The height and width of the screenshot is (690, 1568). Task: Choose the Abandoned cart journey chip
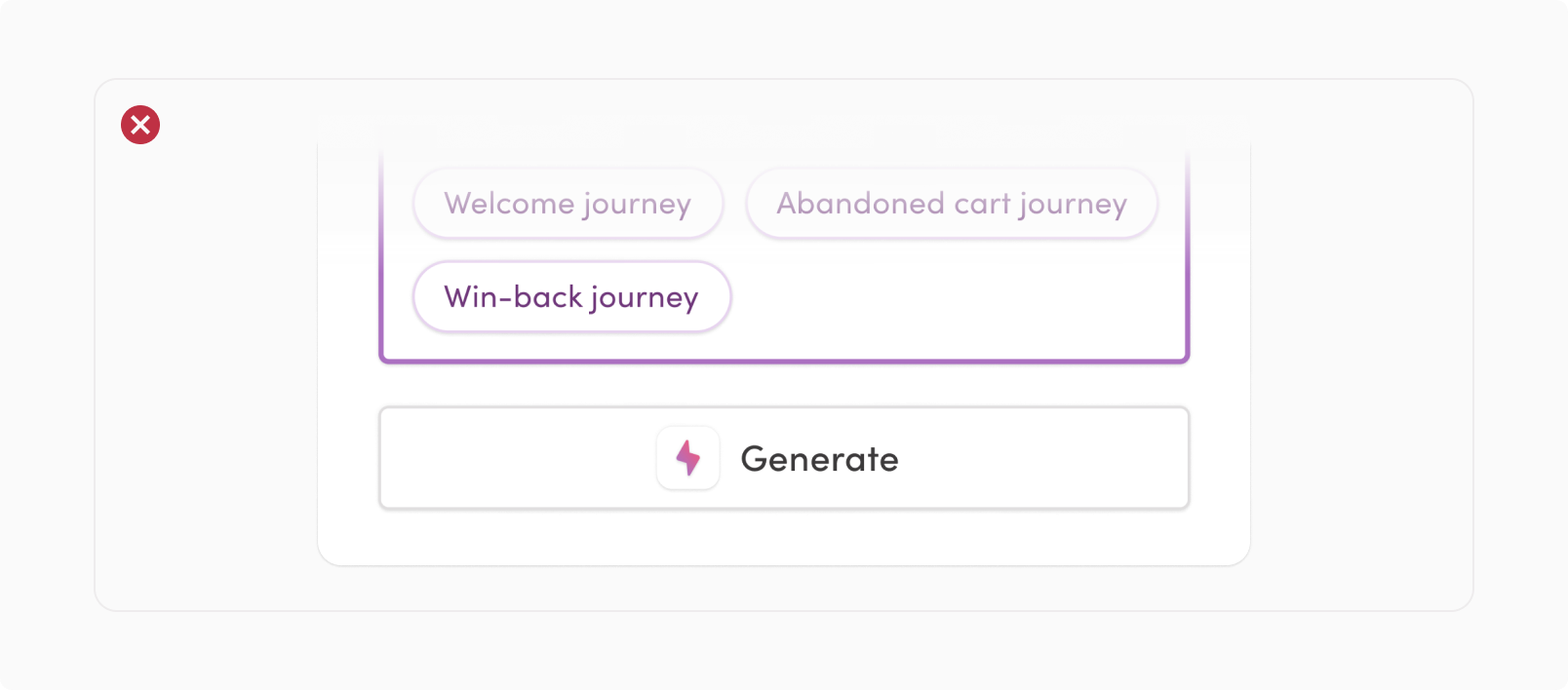(951, 203)
